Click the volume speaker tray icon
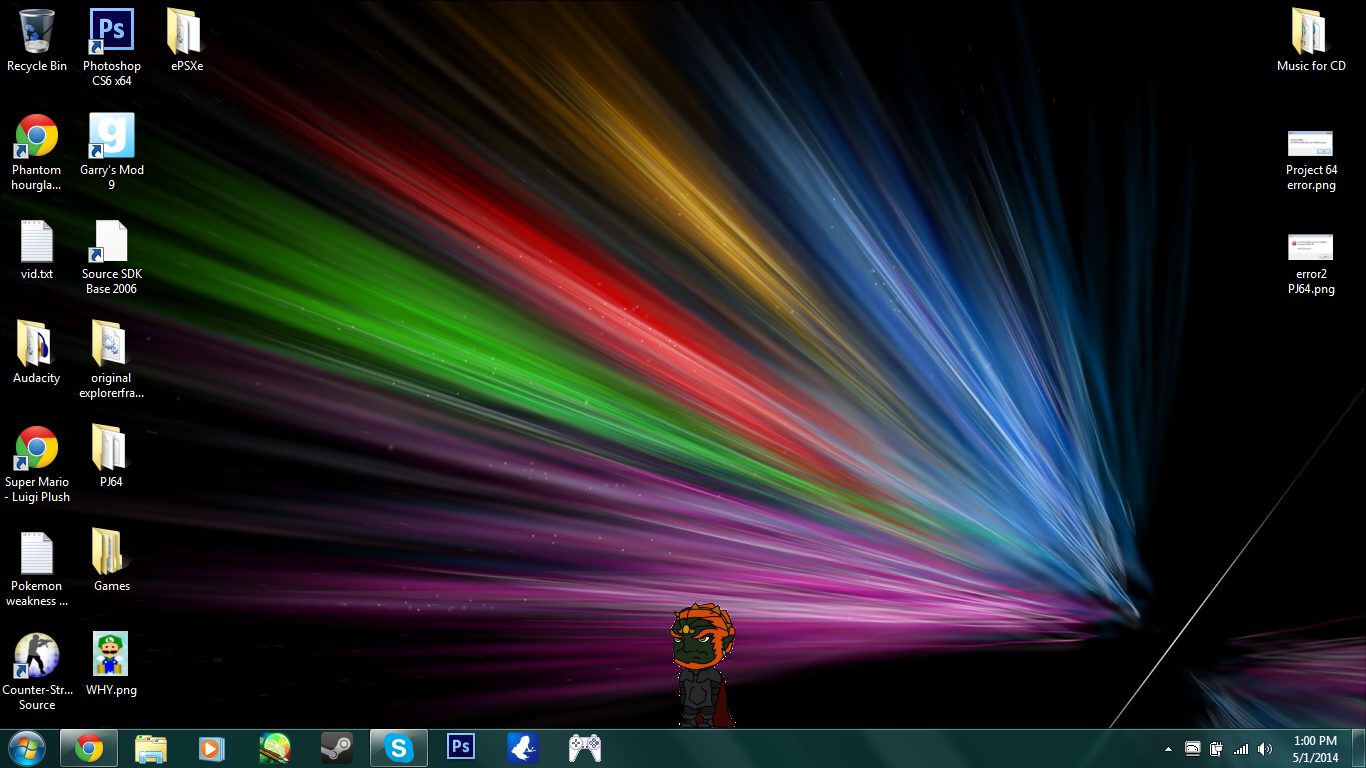Viewport: 1366px width, 768px height. click(x=1265, y=749)
